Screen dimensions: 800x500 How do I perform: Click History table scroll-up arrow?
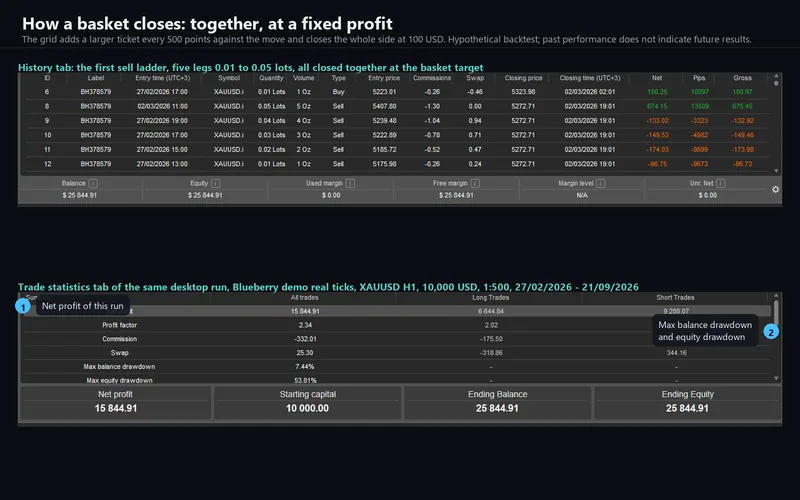[776, 76]
